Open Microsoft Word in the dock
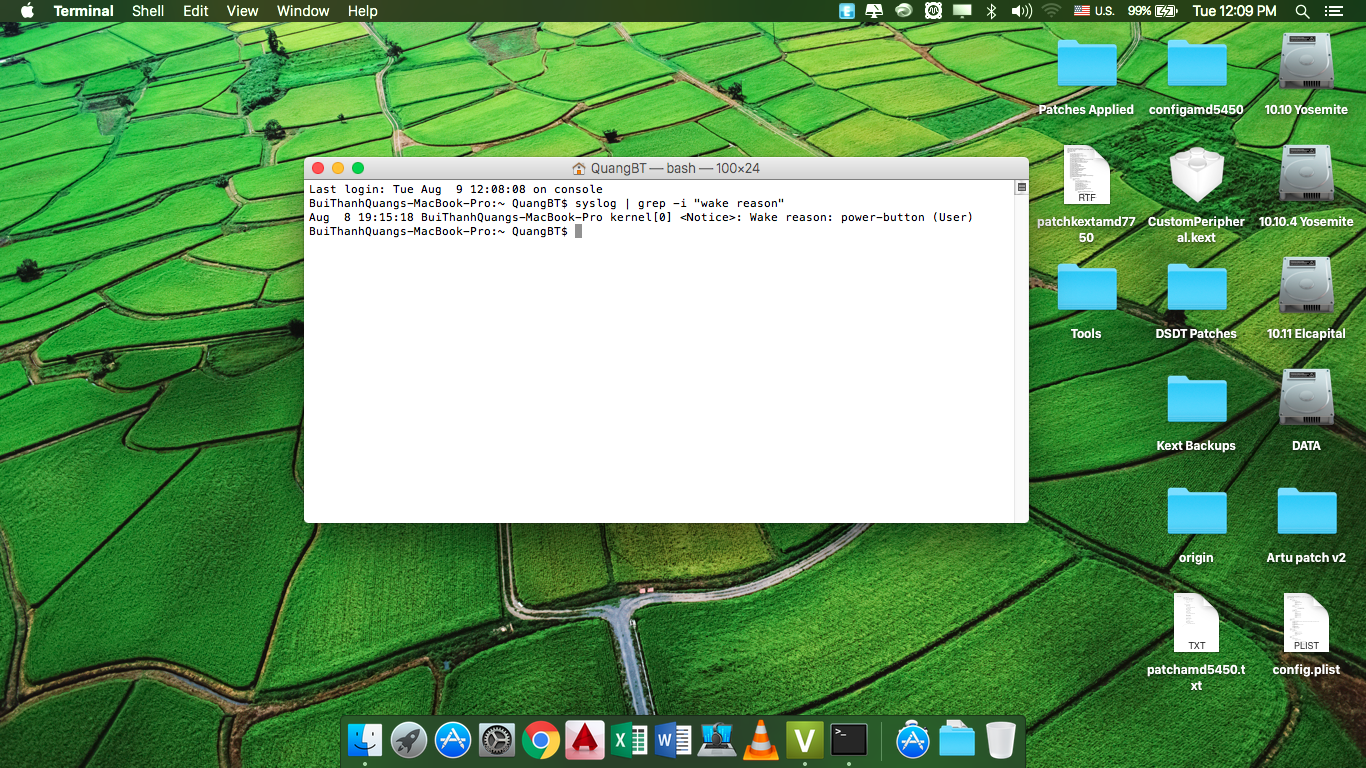Image resolution: width=1366 pixels, height=768 pixels. point(673,741)
